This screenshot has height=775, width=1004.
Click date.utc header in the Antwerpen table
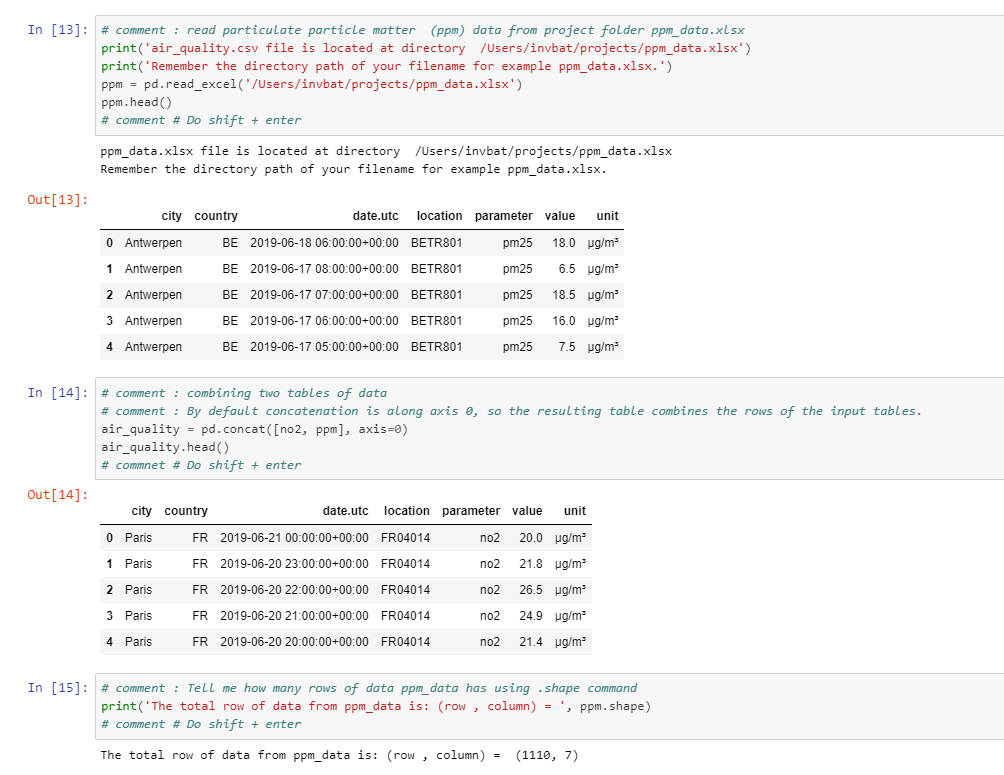pyautogui.click(x=375, y=216)
